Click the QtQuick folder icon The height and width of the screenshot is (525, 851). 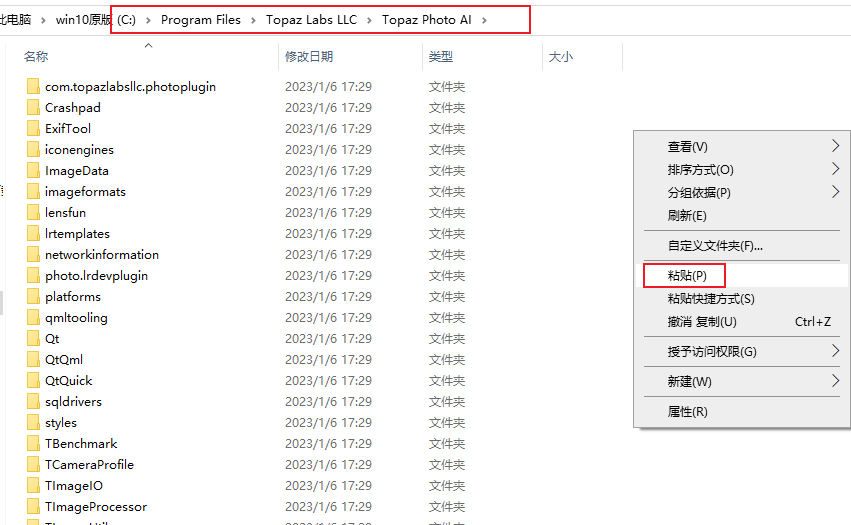(x=33, y=381)
